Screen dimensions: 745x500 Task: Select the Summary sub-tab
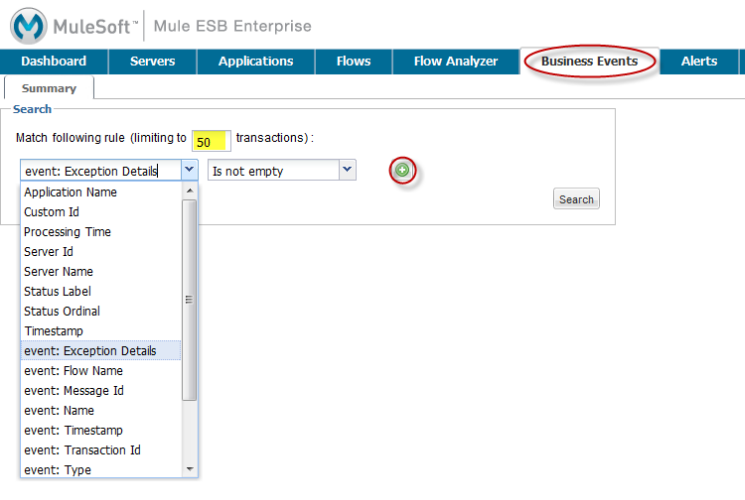(49, 89)
